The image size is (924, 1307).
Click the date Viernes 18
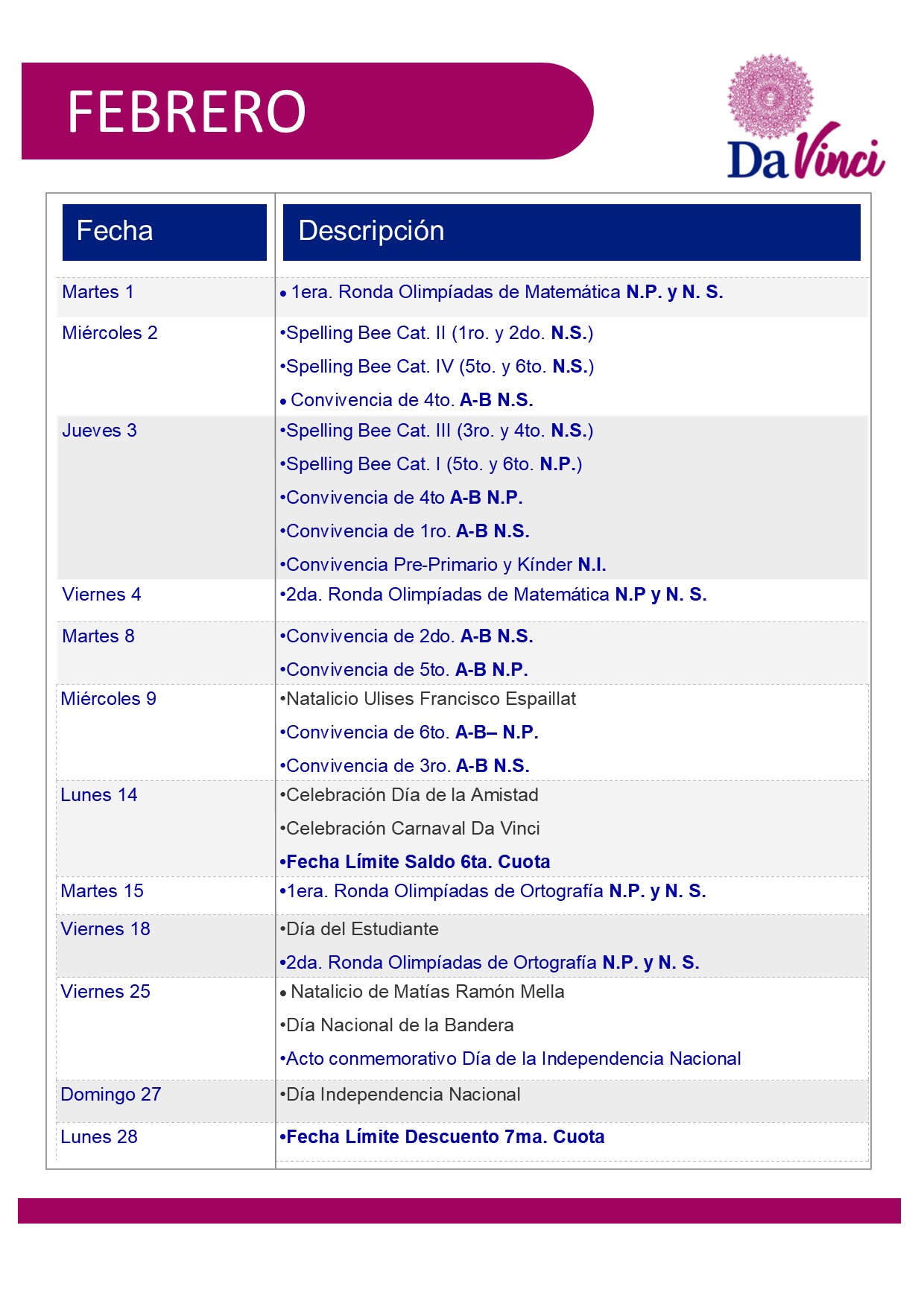pos(106,929)
